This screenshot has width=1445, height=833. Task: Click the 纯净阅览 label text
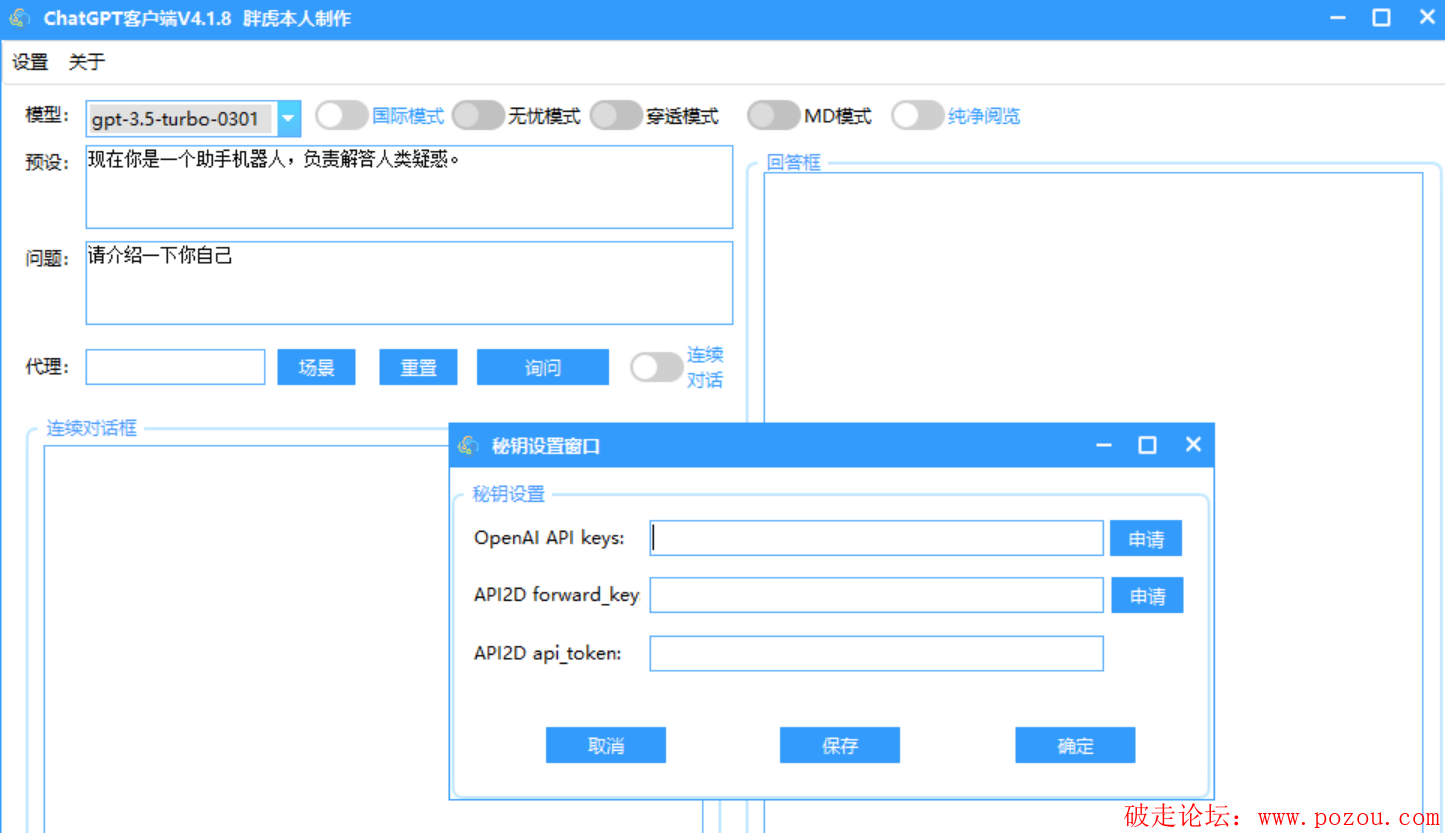(985, 116)
